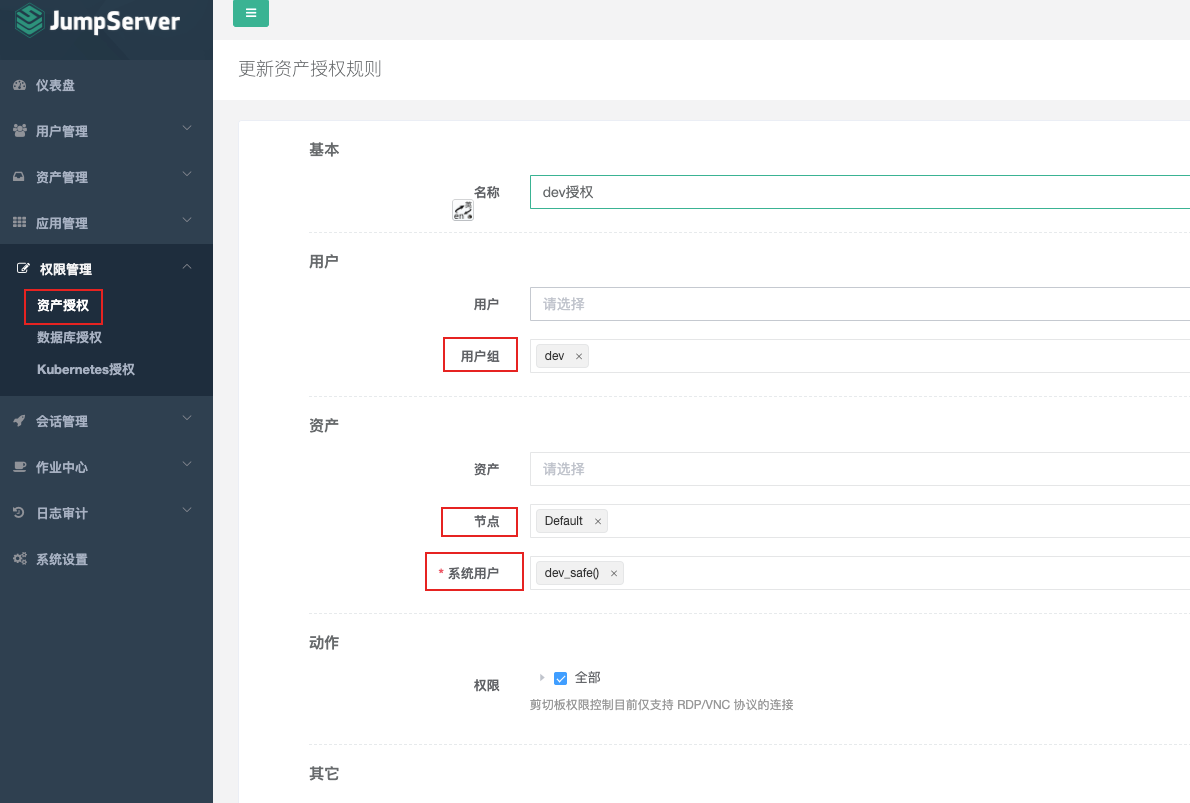Remove the dev user group tag
The width and height of the screenshot is (1190, 803).
click(x=579, y=356)
